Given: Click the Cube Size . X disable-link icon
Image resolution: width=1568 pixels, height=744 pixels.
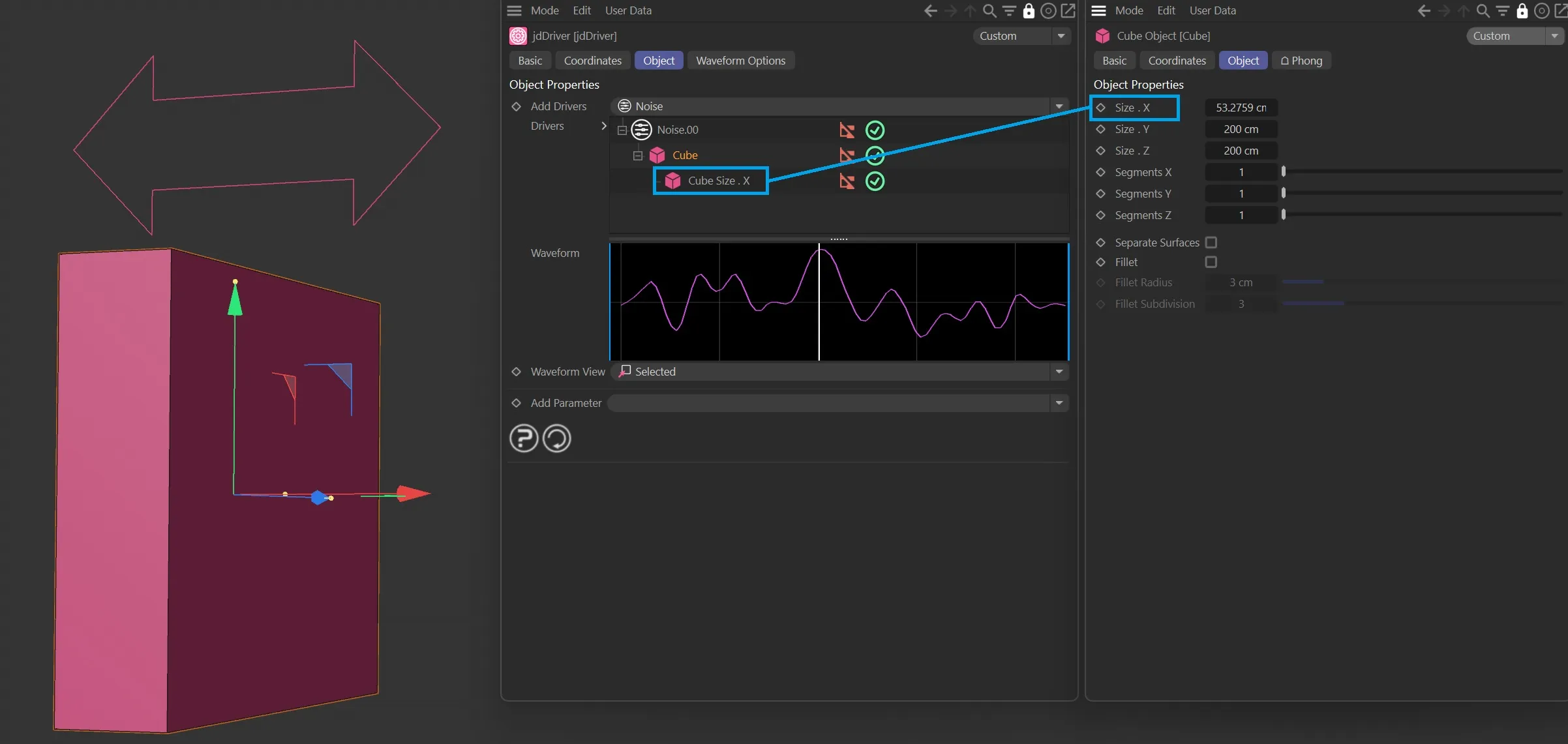Looking at the screenshot, I should pyautogui.click(x=847, y=181).
